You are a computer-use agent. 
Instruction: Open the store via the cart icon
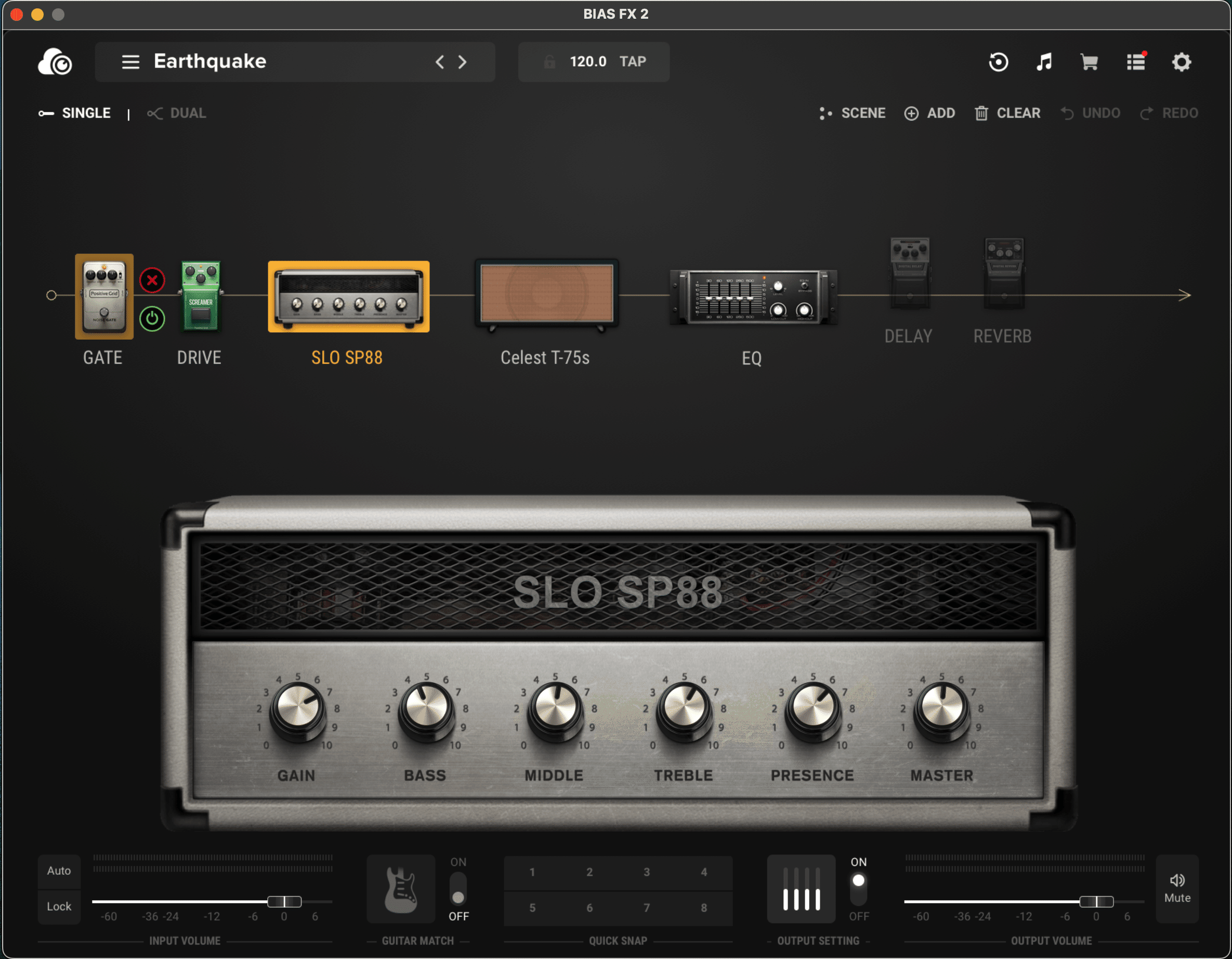click(1090, 62)
